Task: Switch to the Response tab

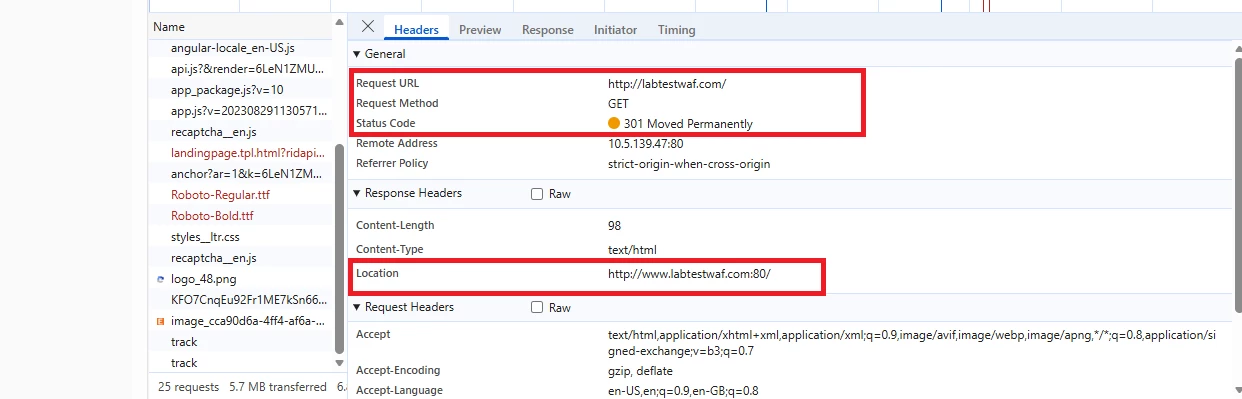Action: click(x=547, y=30)
